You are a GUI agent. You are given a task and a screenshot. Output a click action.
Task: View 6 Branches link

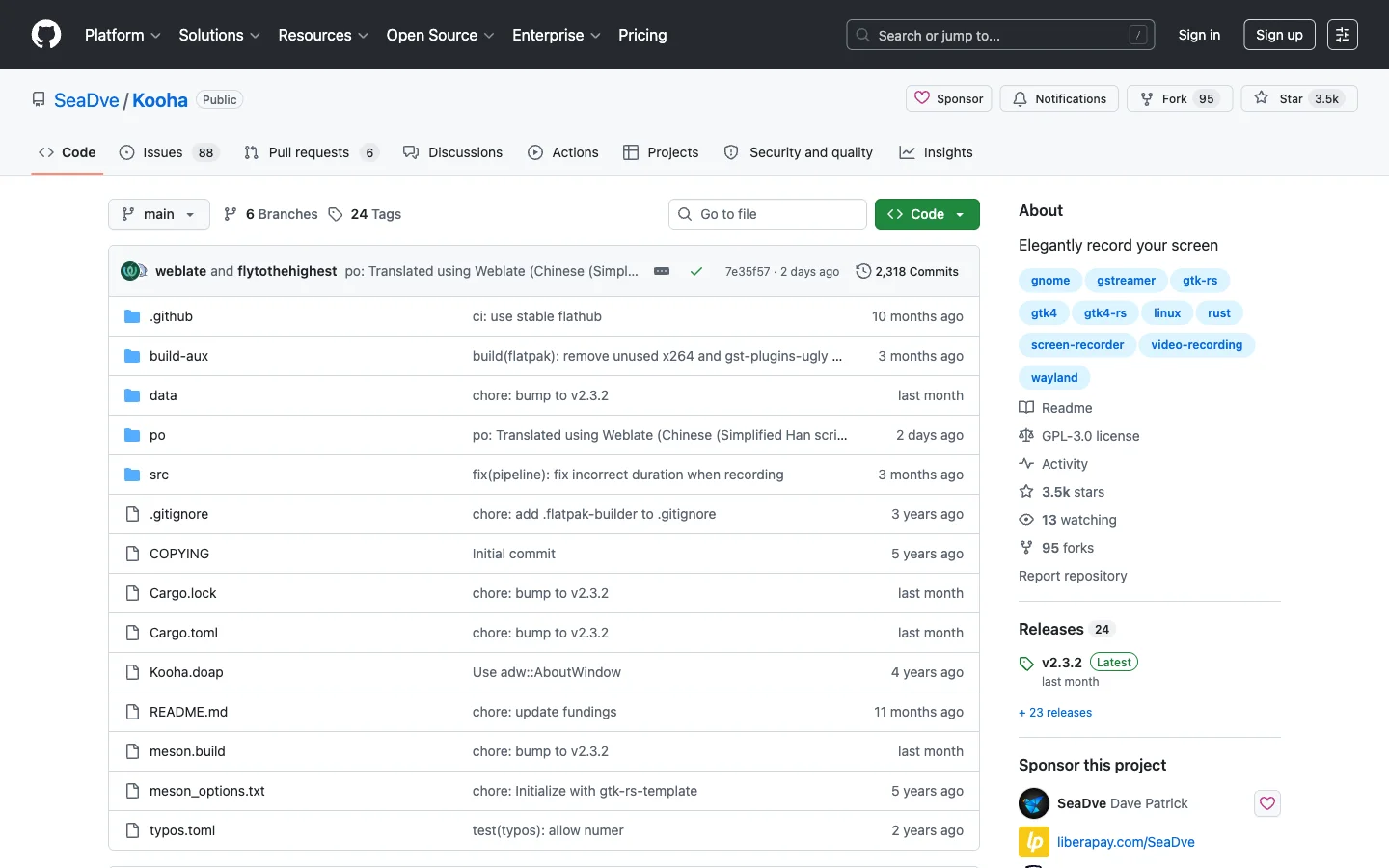pos(270,214)
